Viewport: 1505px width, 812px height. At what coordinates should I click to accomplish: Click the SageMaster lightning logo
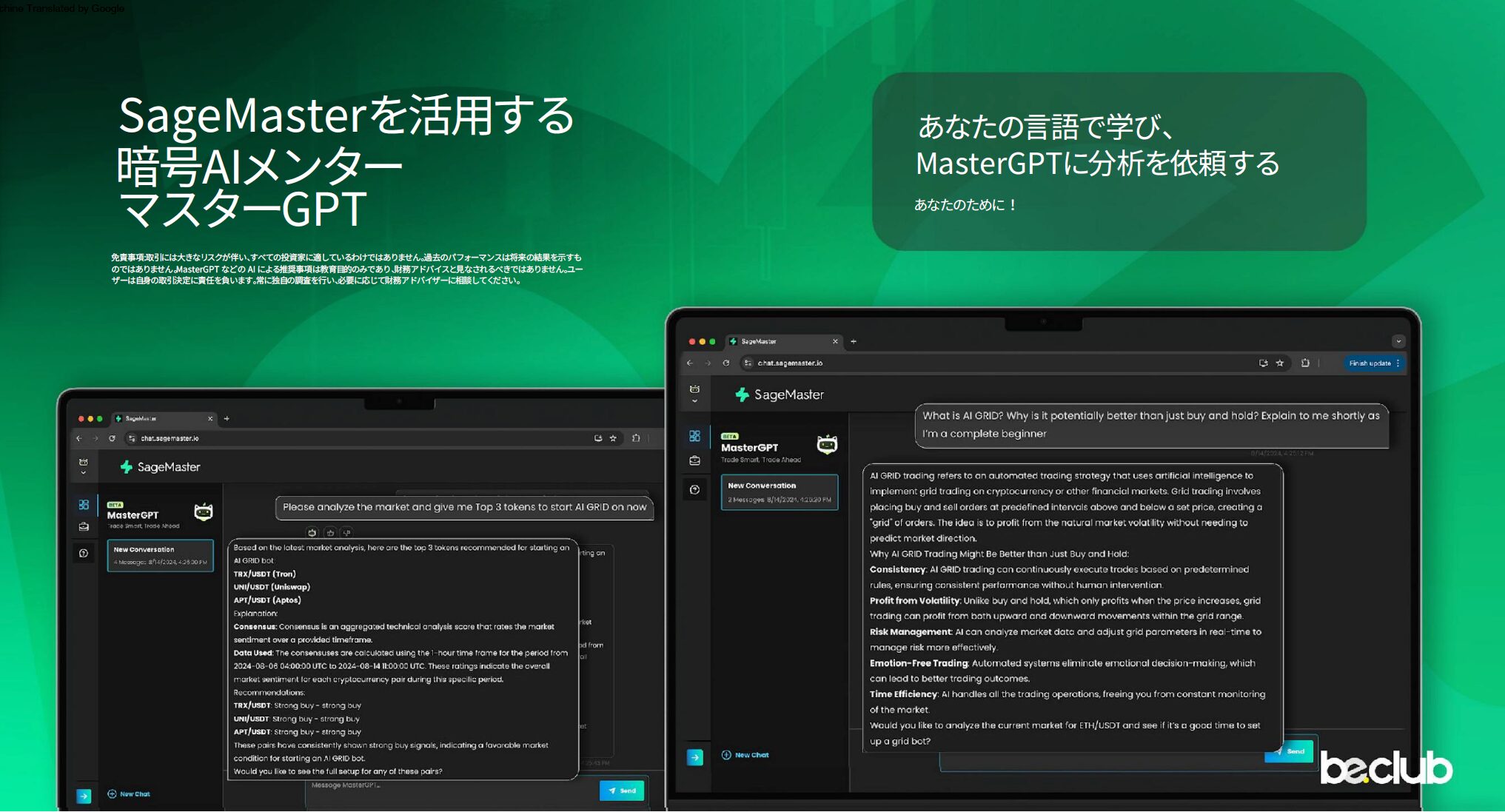pos(743,394)
